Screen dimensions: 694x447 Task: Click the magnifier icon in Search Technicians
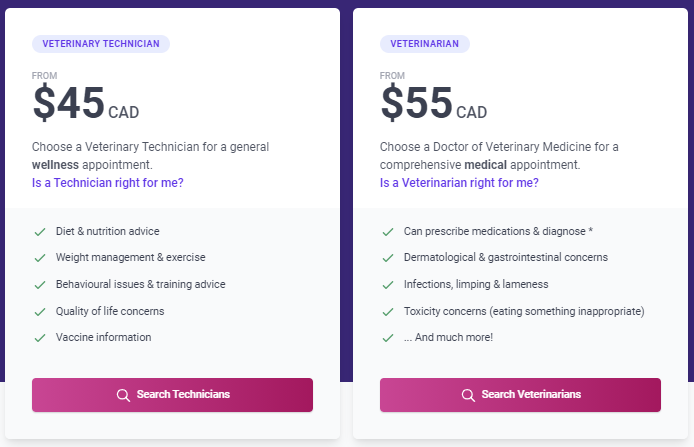(x=123, y=395)
